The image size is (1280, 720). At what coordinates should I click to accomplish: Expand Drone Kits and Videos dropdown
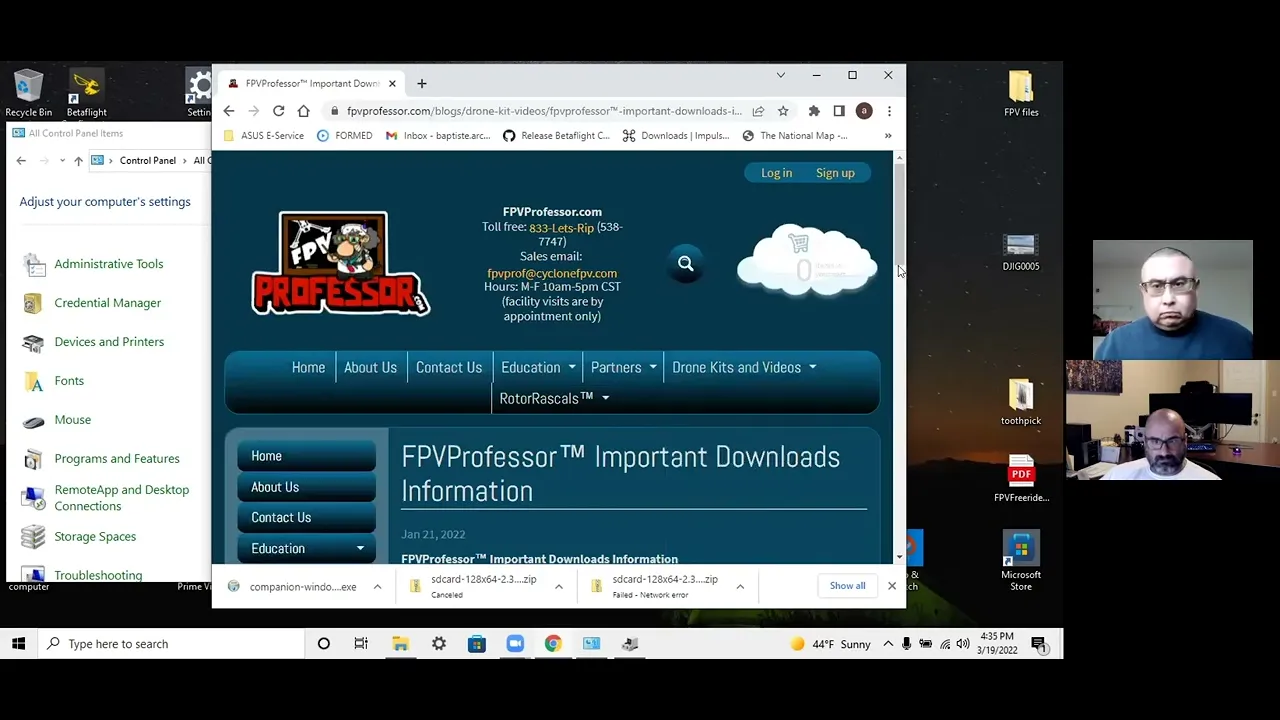[x=812, y=367]
